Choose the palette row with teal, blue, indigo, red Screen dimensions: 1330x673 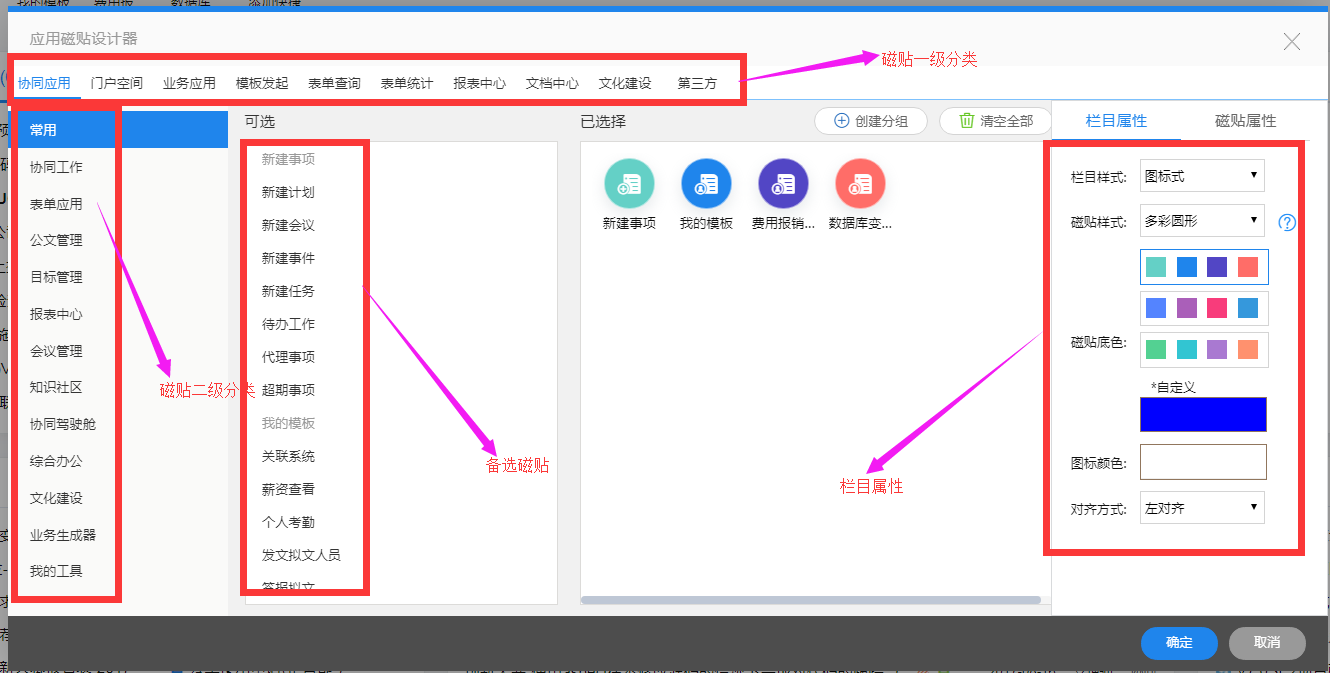pyautogui.click(x=1204, y=267)
